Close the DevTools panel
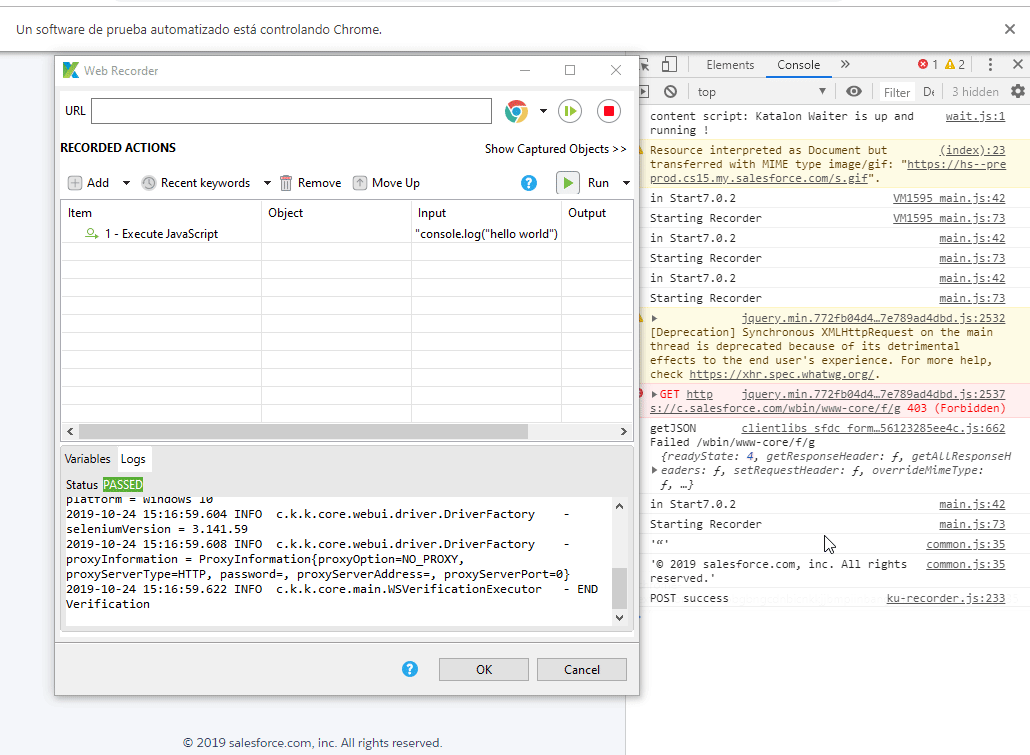This screenshot has width=1030, height=755. coord(1018,64)
